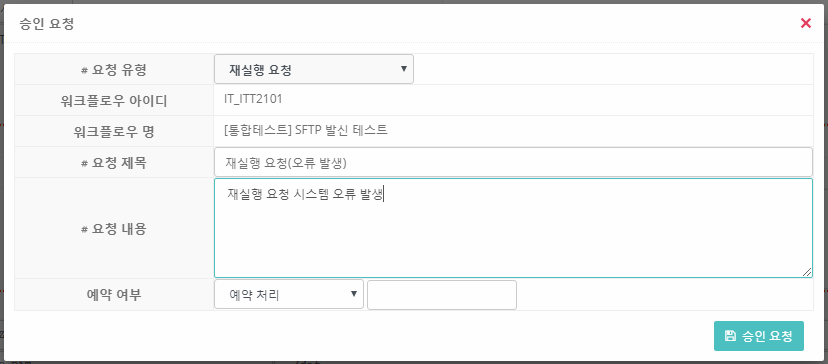Click the # 요청 내용 row label
This screenshot has height=364, width=828.
[x=114, y=229]
